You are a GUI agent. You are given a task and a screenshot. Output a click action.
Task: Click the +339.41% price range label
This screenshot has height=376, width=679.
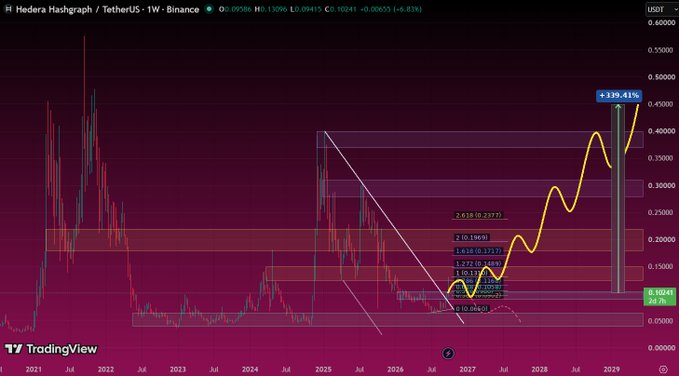[619, 95]
